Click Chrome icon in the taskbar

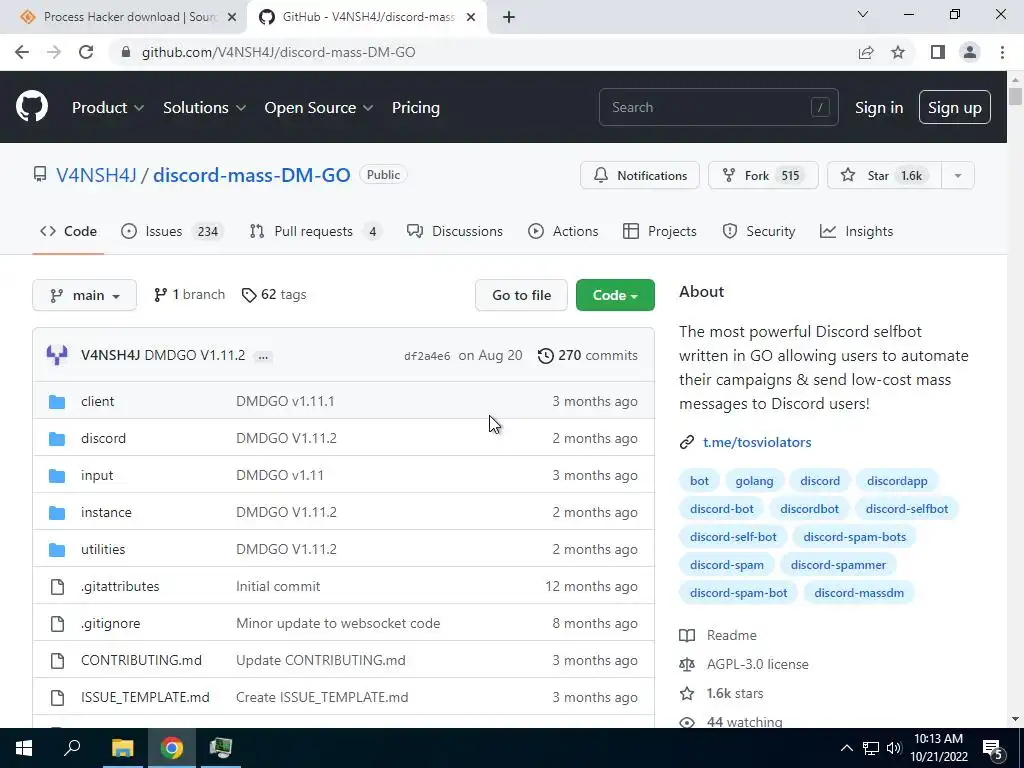coord(172,748)
